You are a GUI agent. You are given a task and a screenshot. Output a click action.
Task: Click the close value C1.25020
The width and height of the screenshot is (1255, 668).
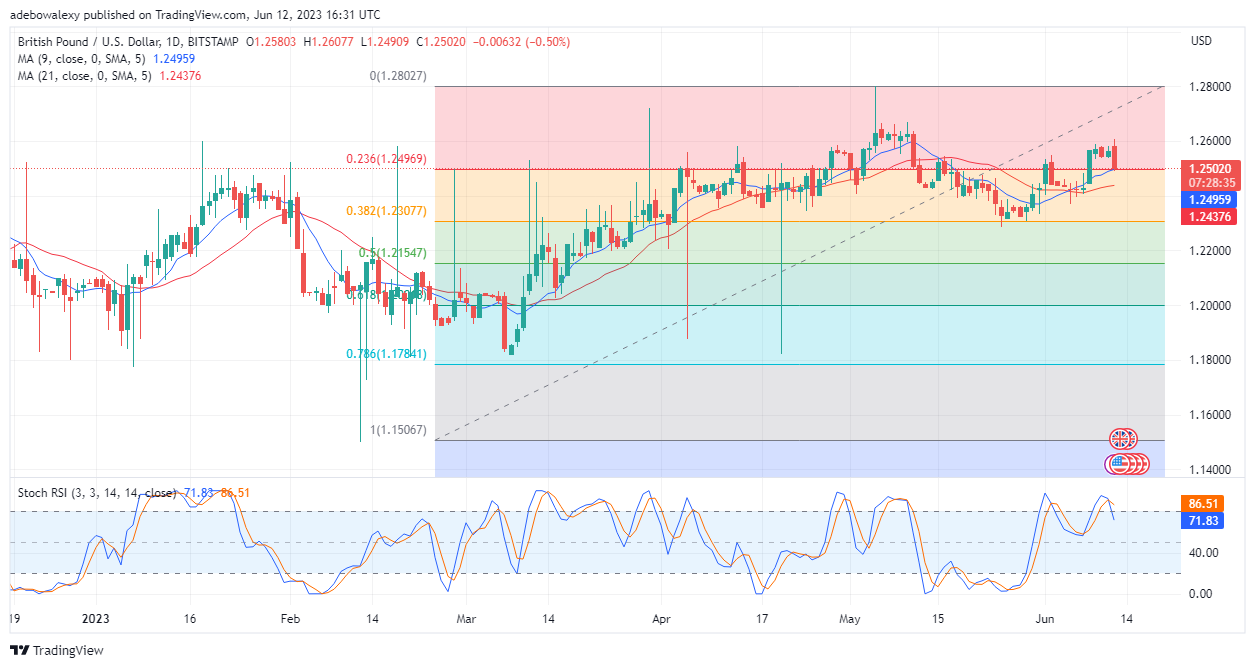[441, 42]
